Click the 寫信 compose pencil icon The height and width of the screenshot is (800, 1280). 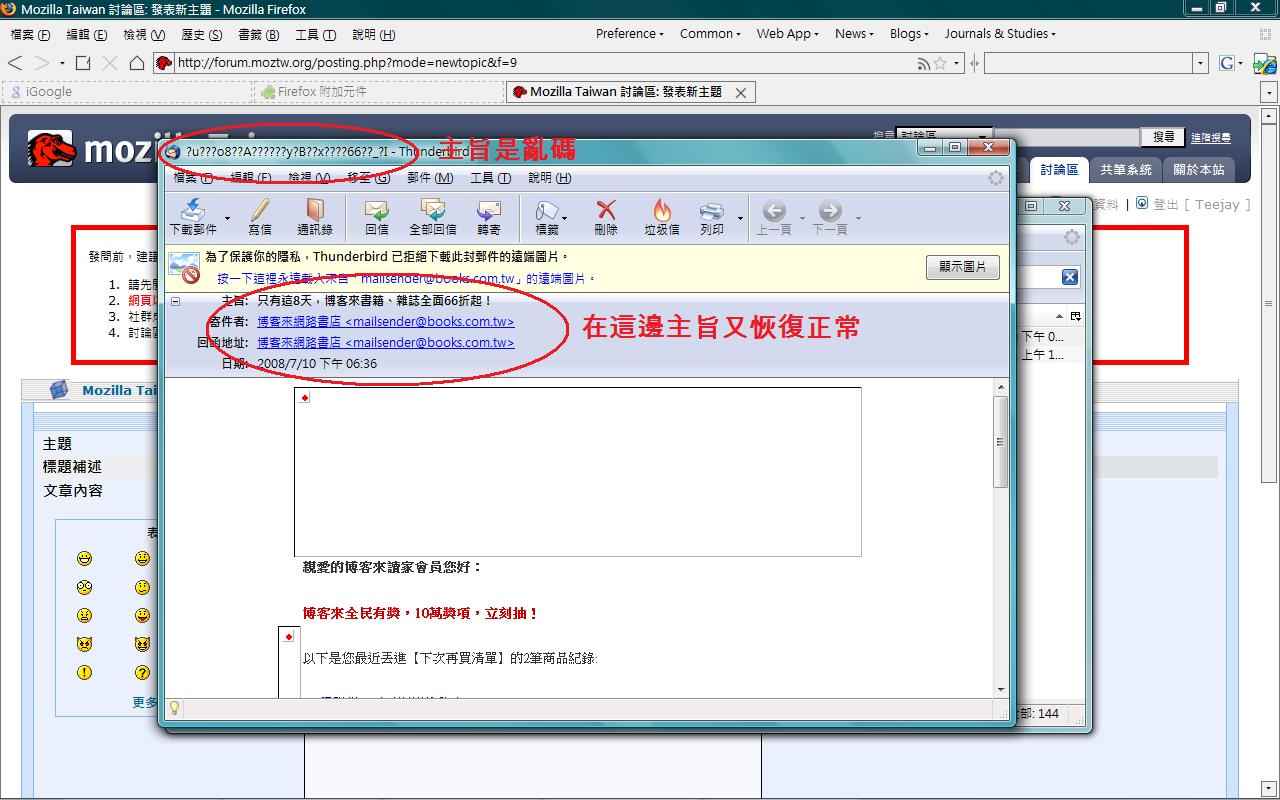[260, 211]
